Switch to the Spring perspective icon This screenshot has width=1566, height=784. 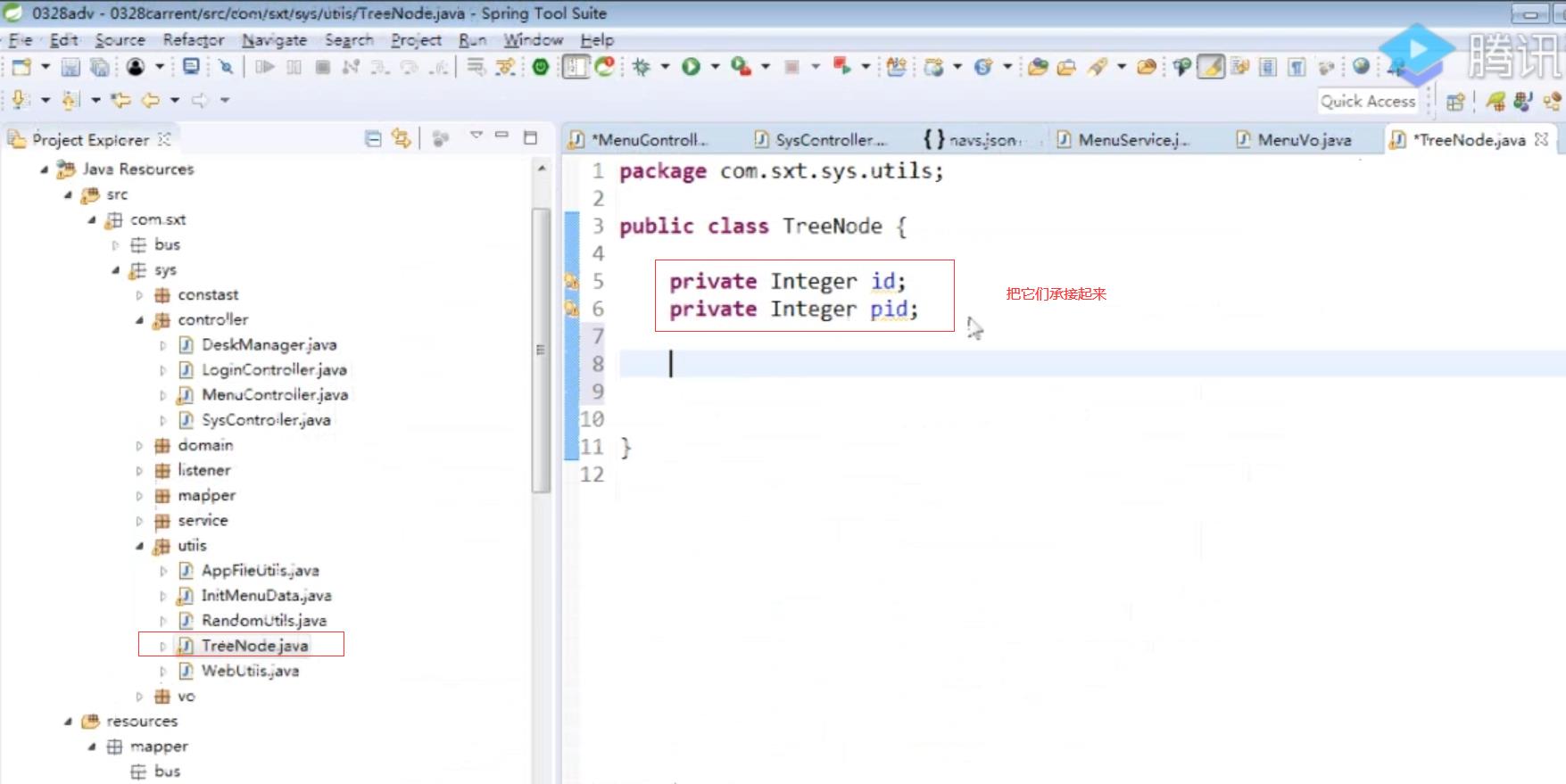[1495, 102]
